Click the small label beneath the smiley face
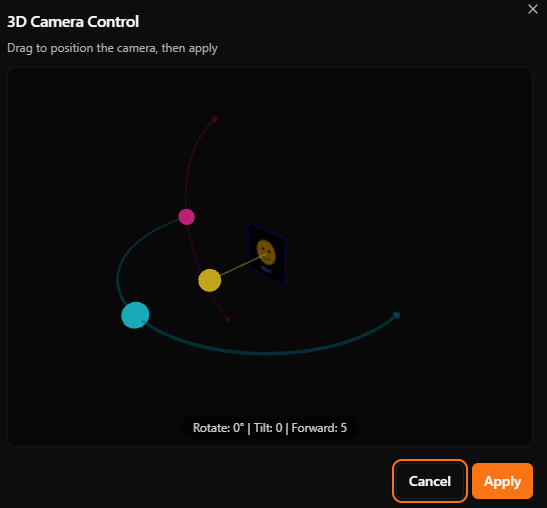Image resolution: width=547 pixels, height=508 pixels. coord(266,270)
